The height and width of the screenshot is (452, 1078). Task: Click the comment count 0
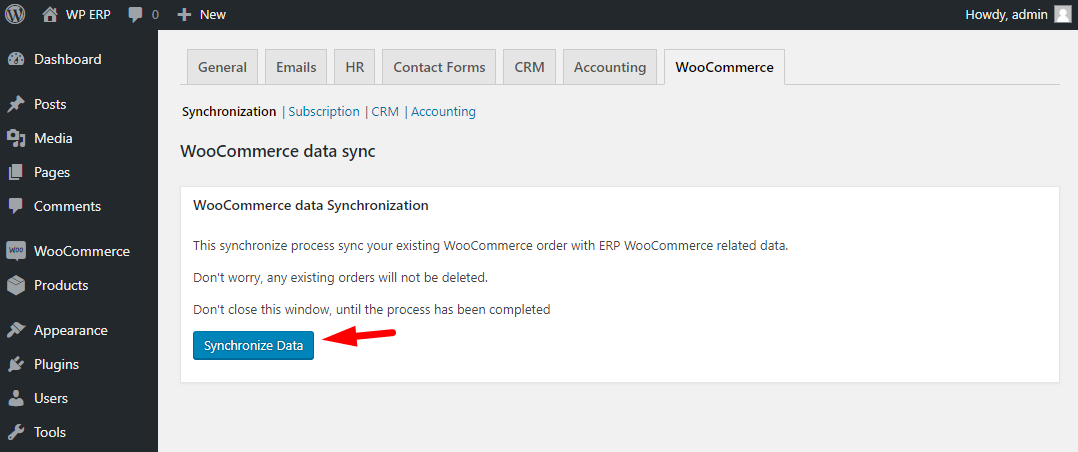155,14
